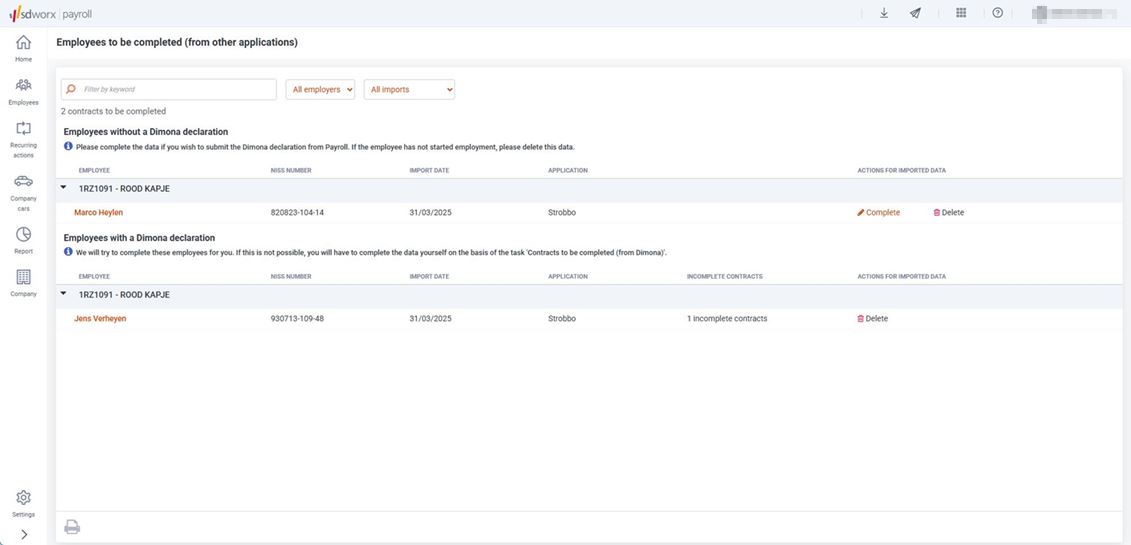Image resolution: width=1131 pixels, height=545 pixels.
Task: Open the Company cars section
Action: click(x=23, y=185)
